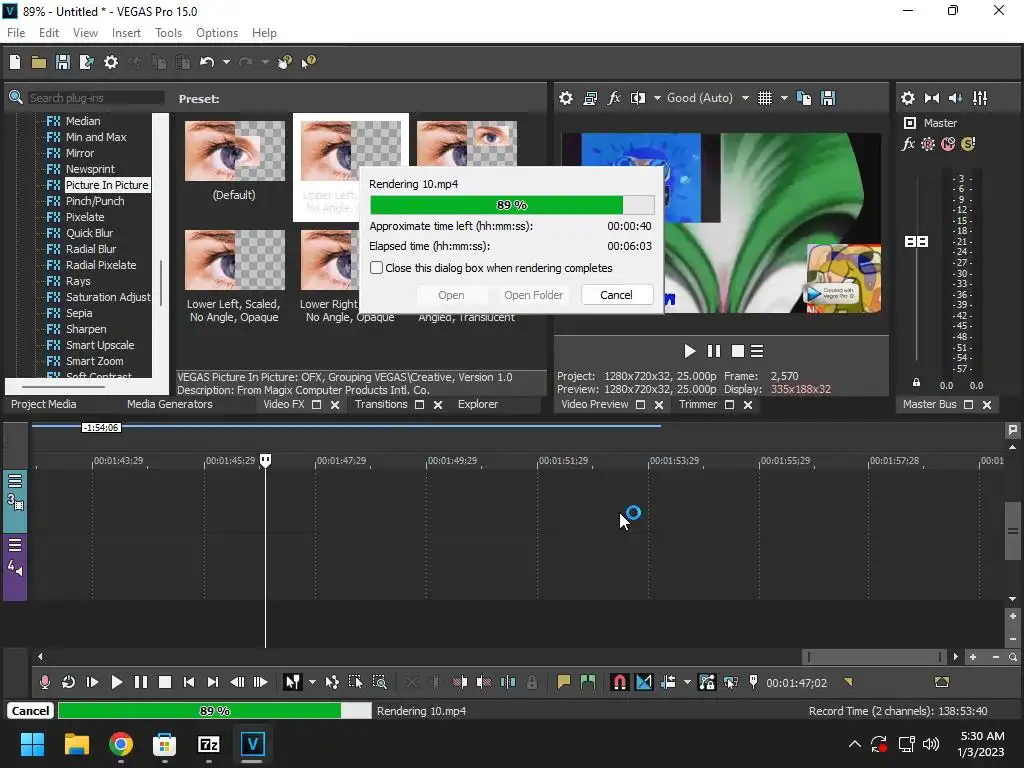
Task: Open Video Preview properties gear icon
Action: coord(566,98)
